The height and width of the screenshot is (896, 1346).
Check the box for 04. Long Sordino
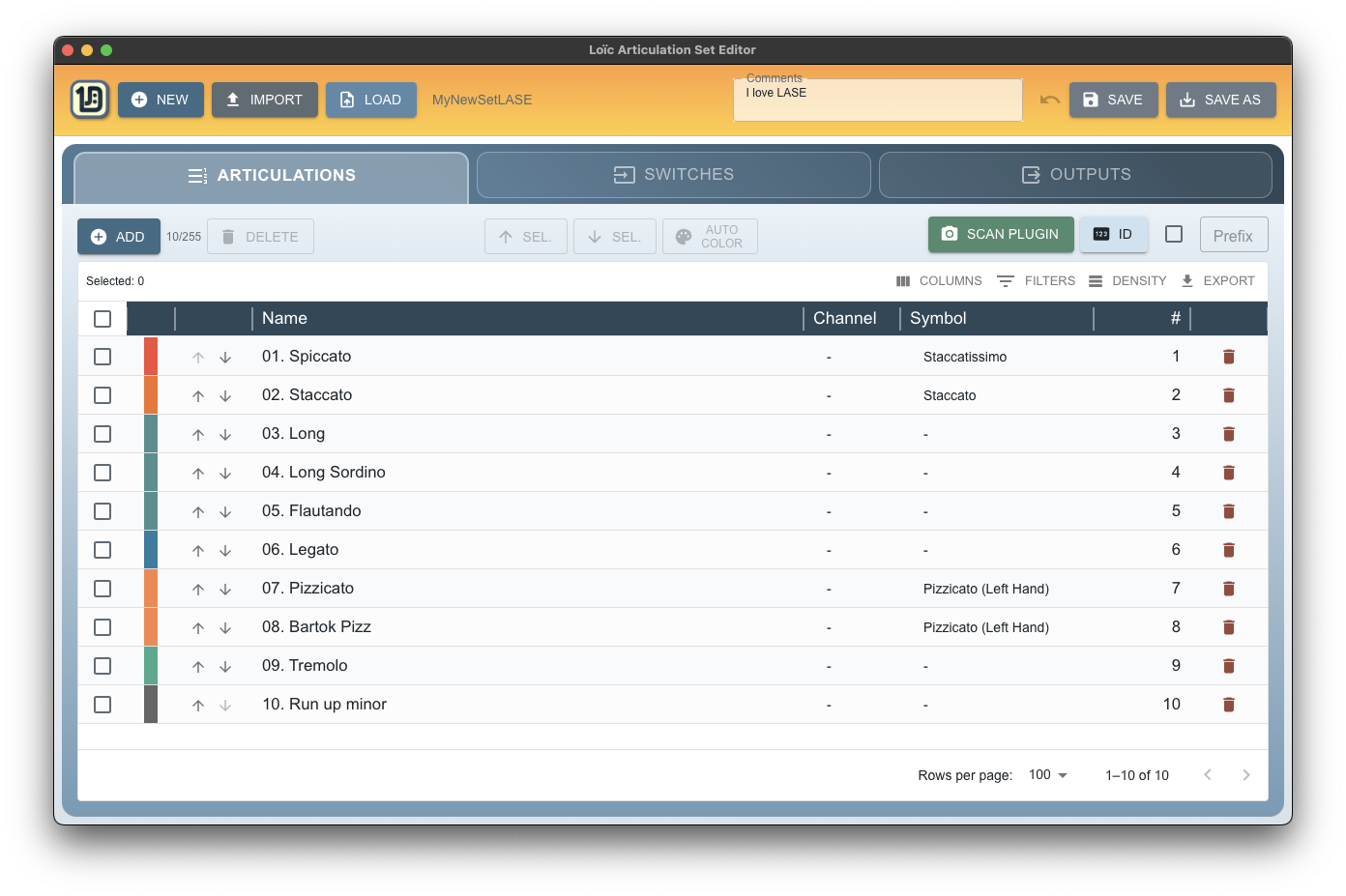[102, 473]
